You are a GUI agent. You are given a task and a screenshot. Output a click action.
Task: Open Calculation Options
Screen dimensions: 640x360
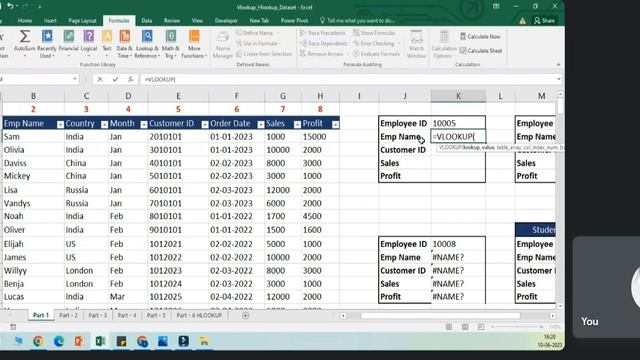tap(444, 44)
